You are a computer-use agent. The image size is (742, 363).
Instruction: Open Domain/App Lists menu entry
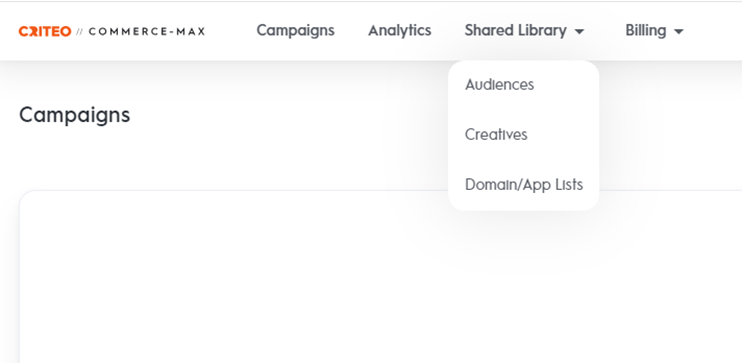524,185
